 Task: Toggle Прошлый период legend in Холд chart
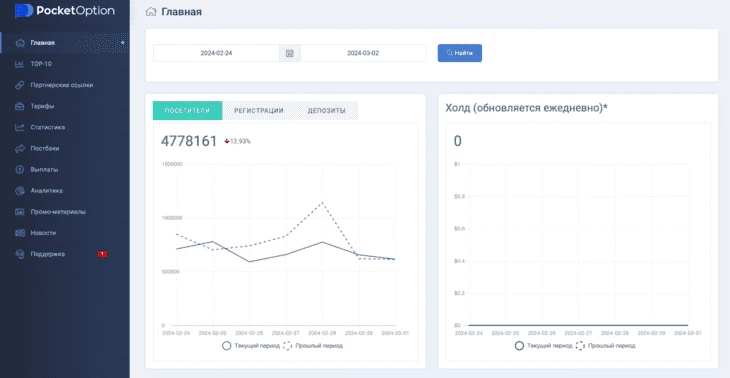point(605,346)
